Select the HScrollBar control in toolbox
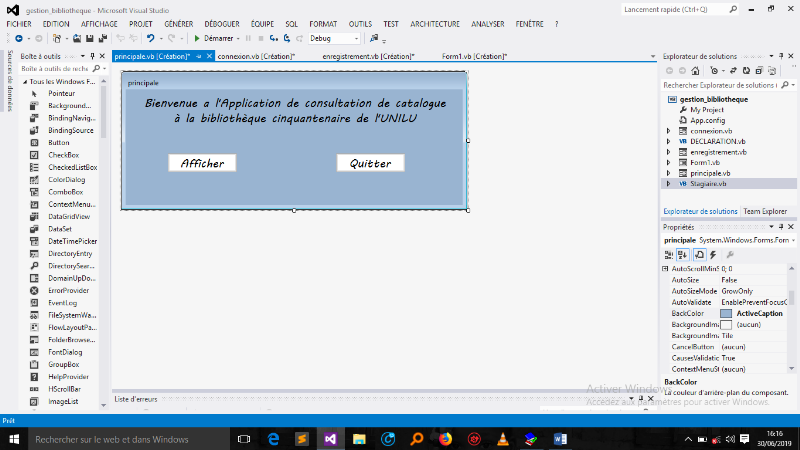This screenshot has height=450, width=800. click(x=64, y=389)
